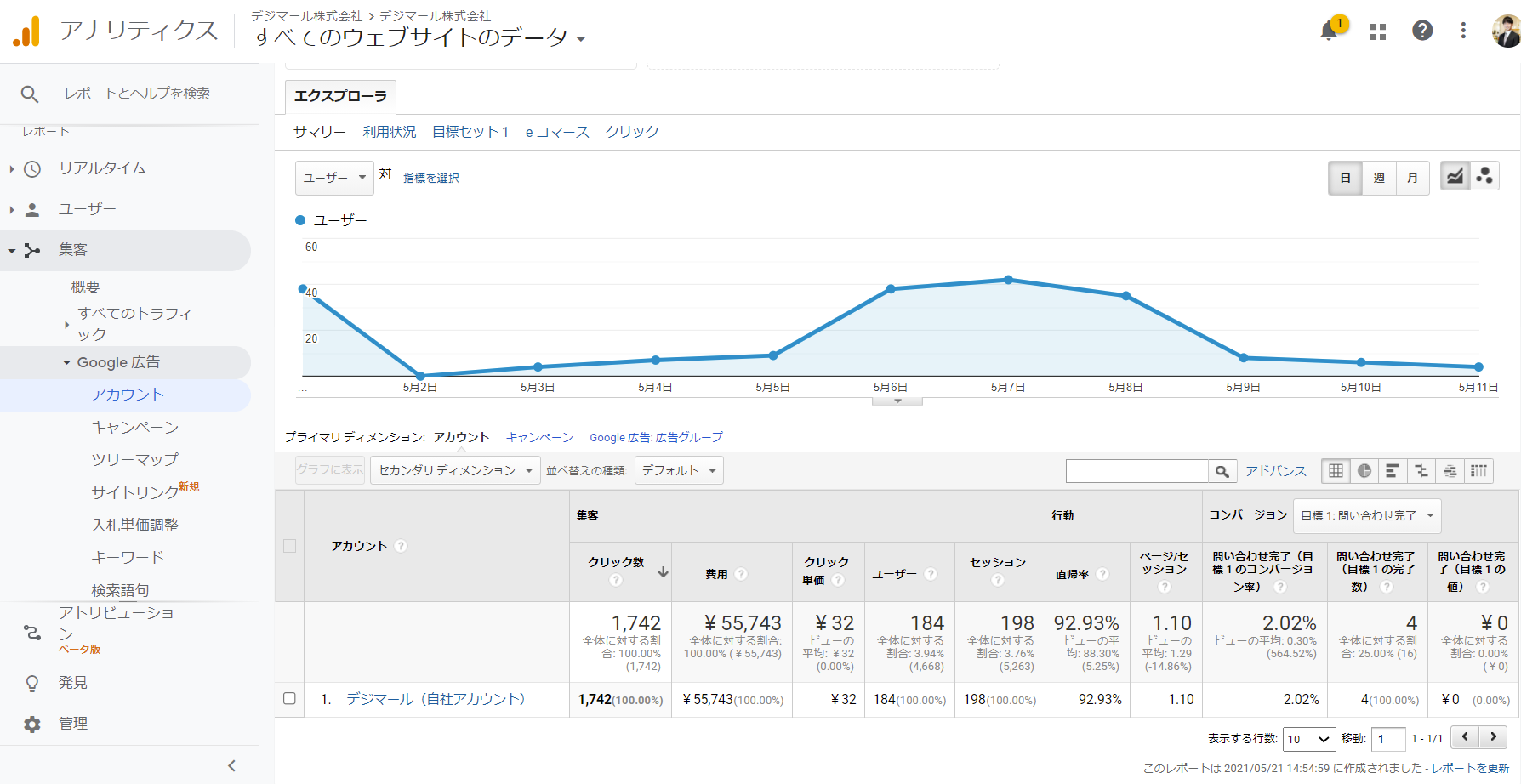Viewport: 1521px width, 784px height.
Task: Open the user profile avatar
Action: [1506, 31]
